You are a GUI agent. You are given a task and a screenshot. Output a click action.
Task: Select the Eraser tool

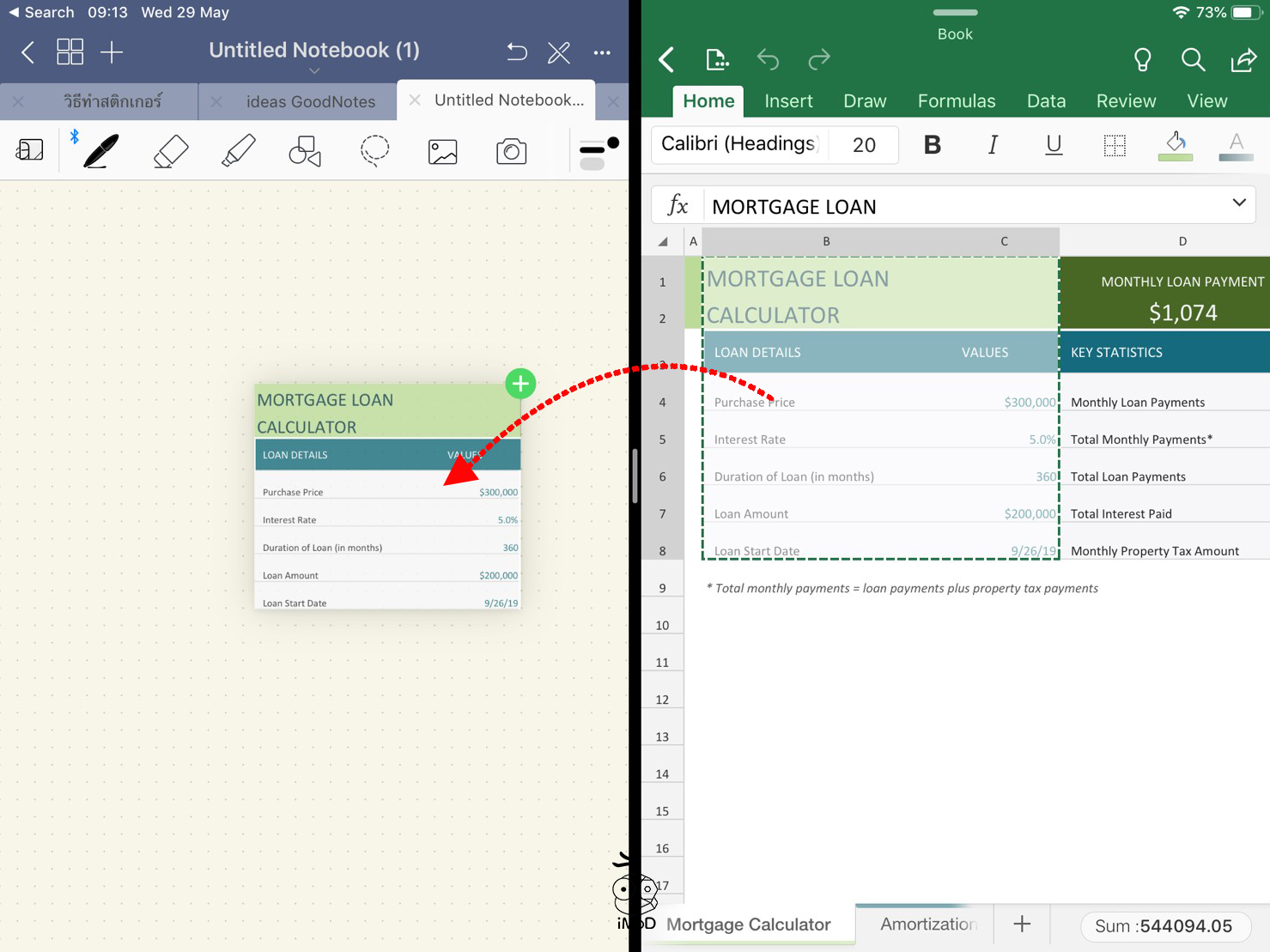(170, 151)
